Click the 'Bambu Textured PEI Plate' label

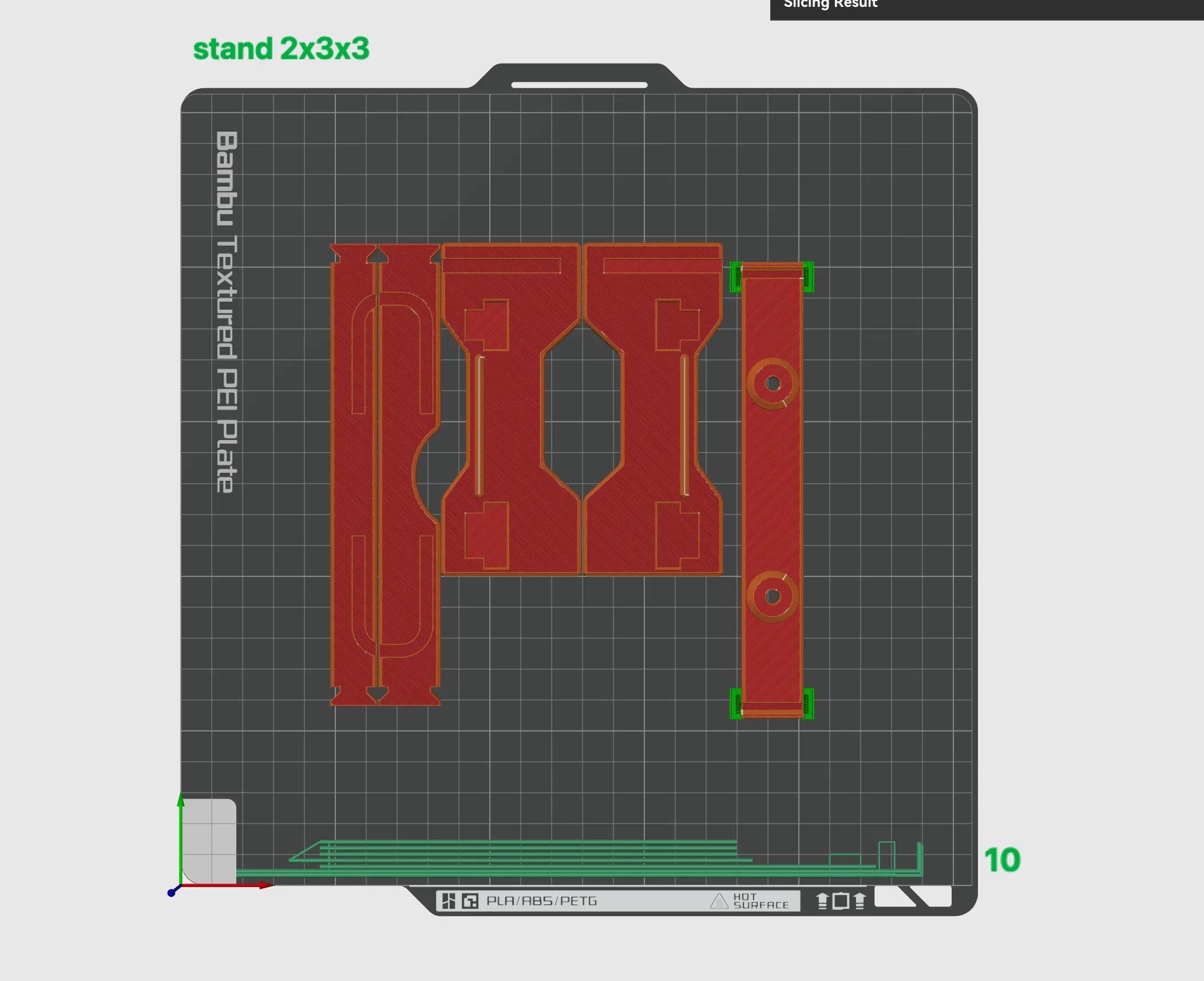(227, 312)
